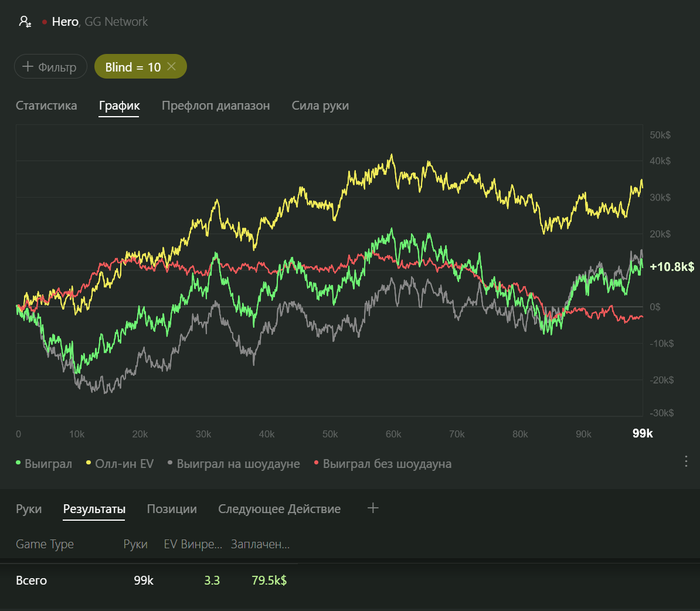The image size is (700, 611).
Task: Open the chart's three-dot options menu
Action: pos(686,461)
